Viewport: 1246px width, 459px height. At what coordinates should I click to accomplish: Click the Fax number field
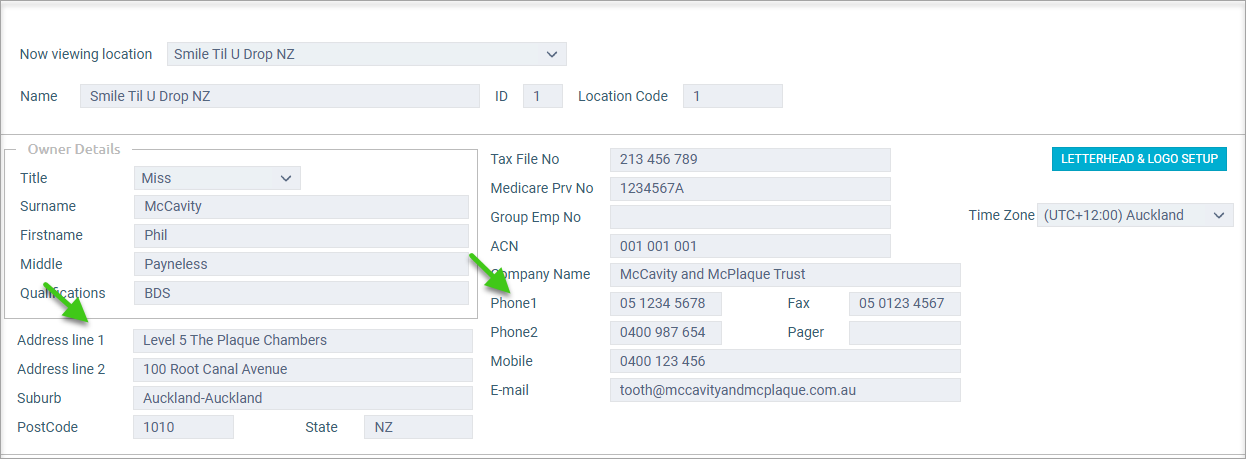pyautogui.click(x=905, y=304)
